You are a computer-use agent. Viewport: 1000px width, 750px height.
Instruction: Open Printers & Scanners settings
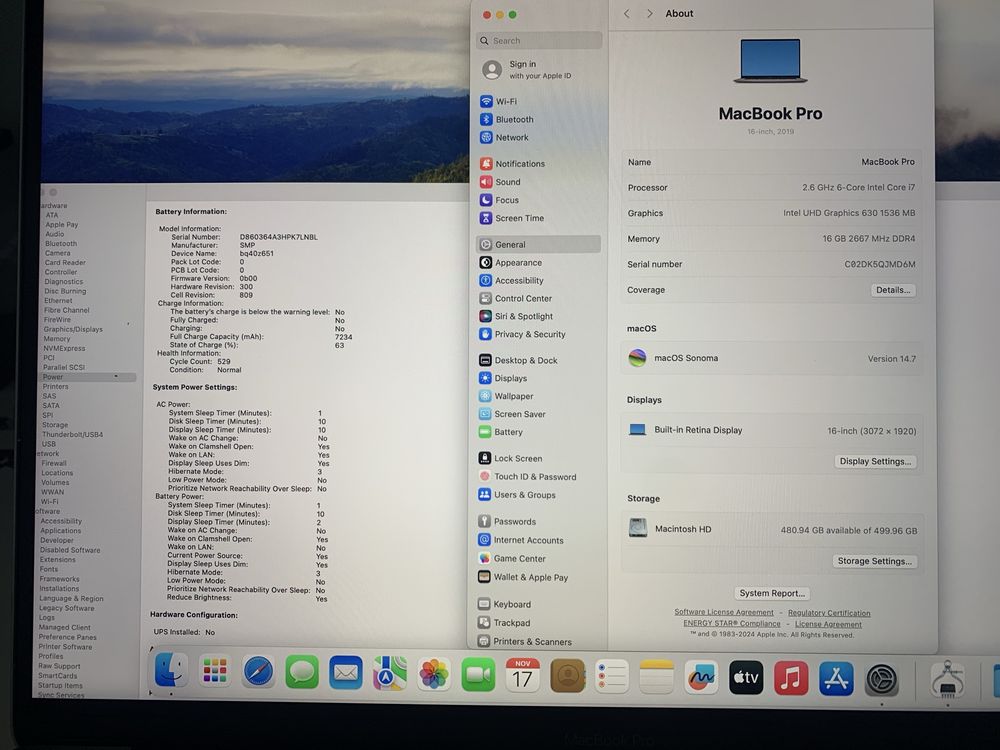524,642
